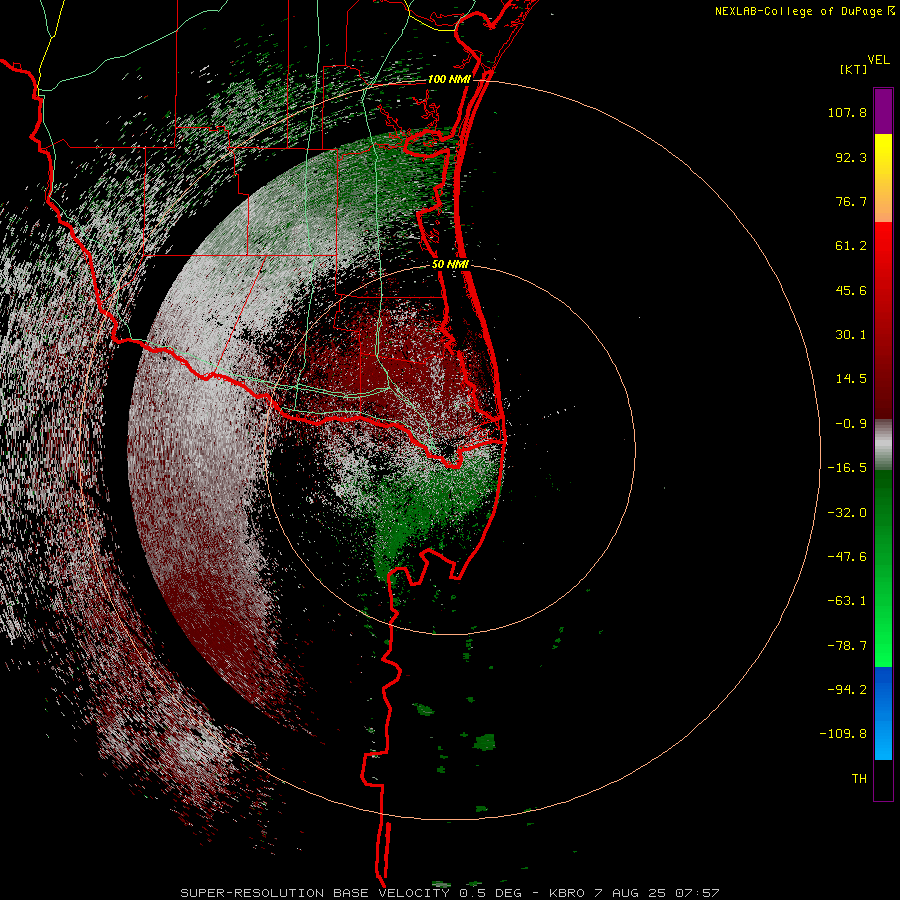This screenshot has height=900, width=900.
Task: Click the 07:57 timestamp in the caption
Action: (x=697, y=893)
